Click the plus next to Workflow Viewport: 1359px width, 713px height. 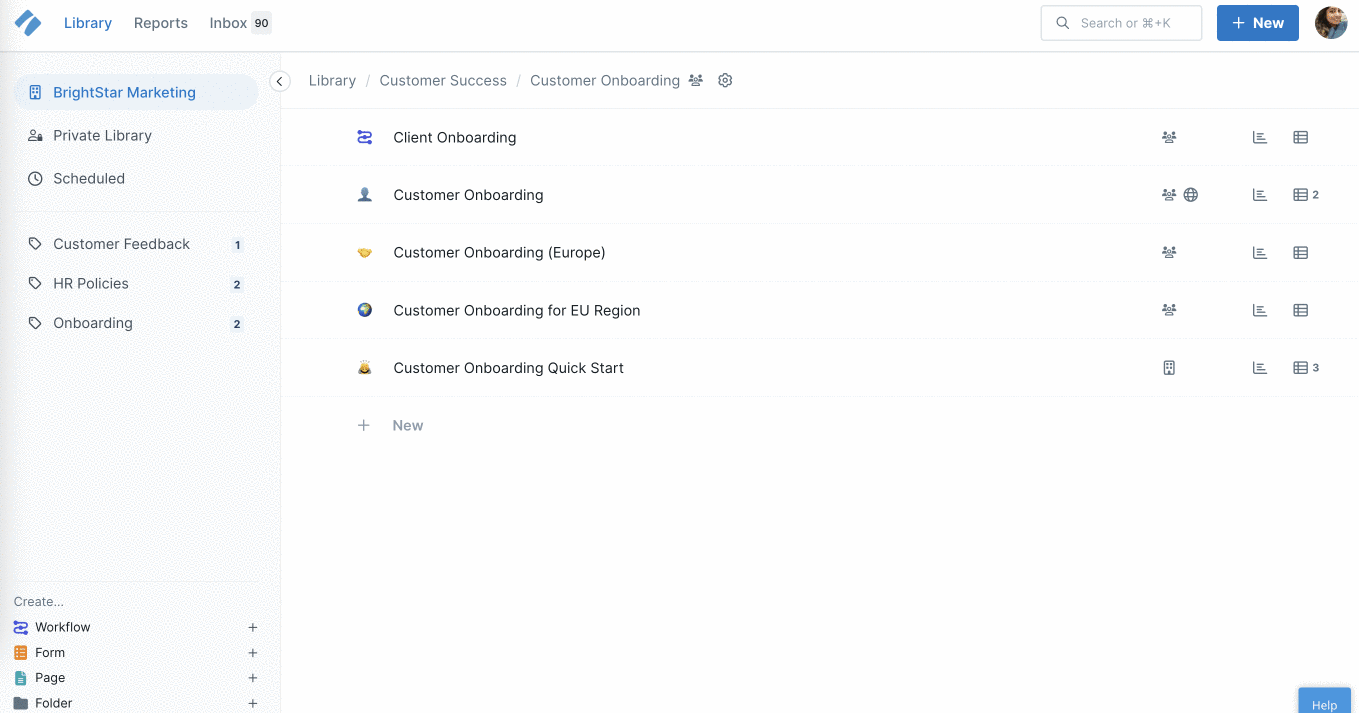coord(253,627)
